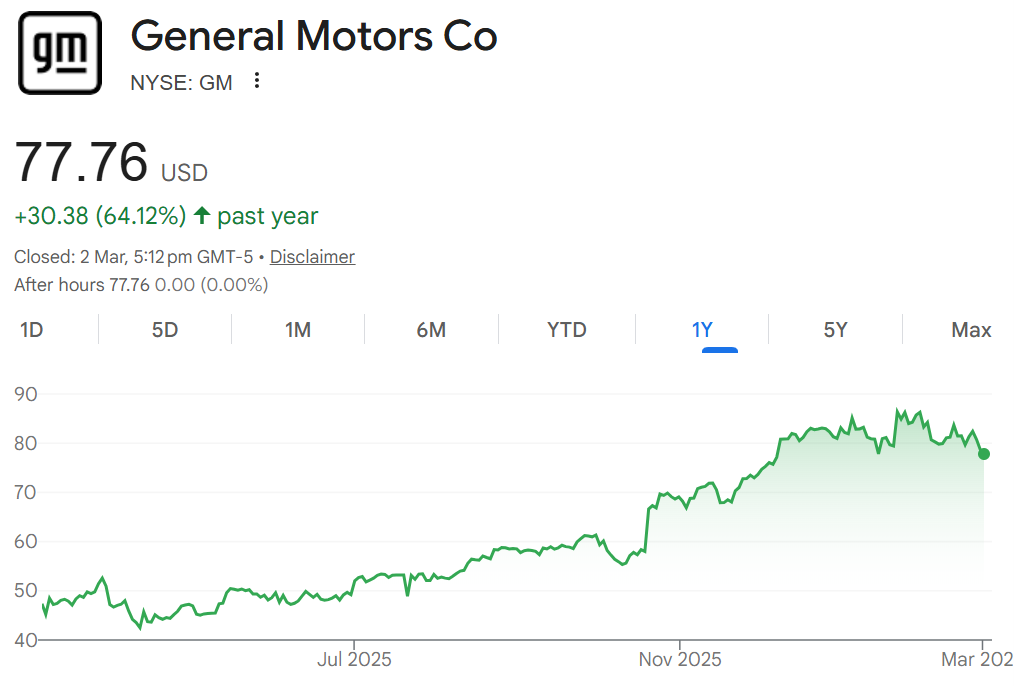Switch chart to 6M range
Viewport: 1014px width, 686px height.
coord(431,330)
